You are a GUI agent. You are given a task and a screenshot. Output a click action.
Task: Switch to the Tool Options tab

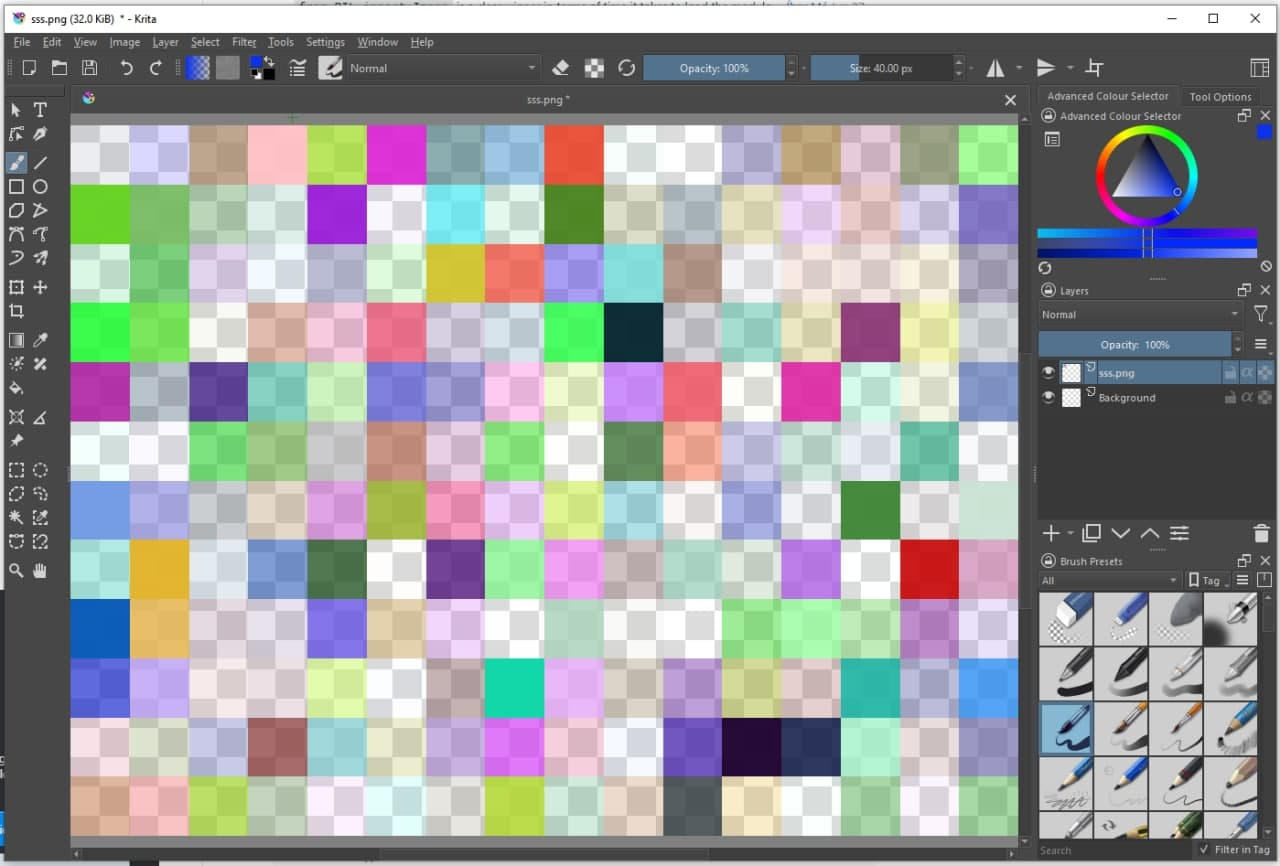pos(1220,97)
